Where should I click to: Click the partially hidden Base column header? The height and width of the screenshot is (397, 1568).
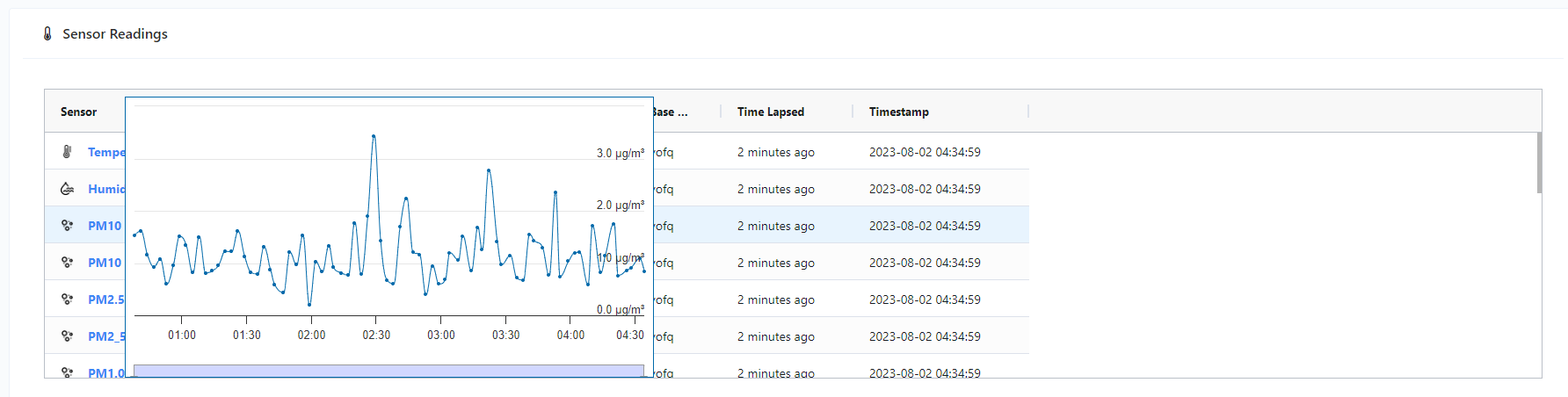coord(671,112)
